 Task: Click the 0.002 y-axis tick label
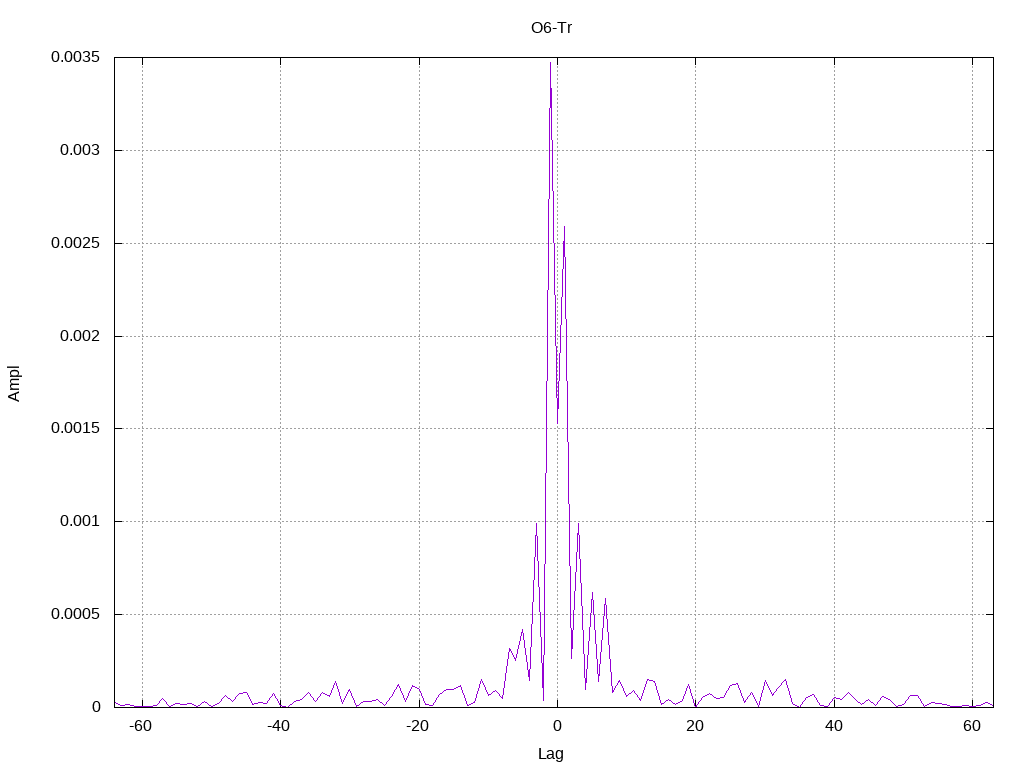coord(80,336)
